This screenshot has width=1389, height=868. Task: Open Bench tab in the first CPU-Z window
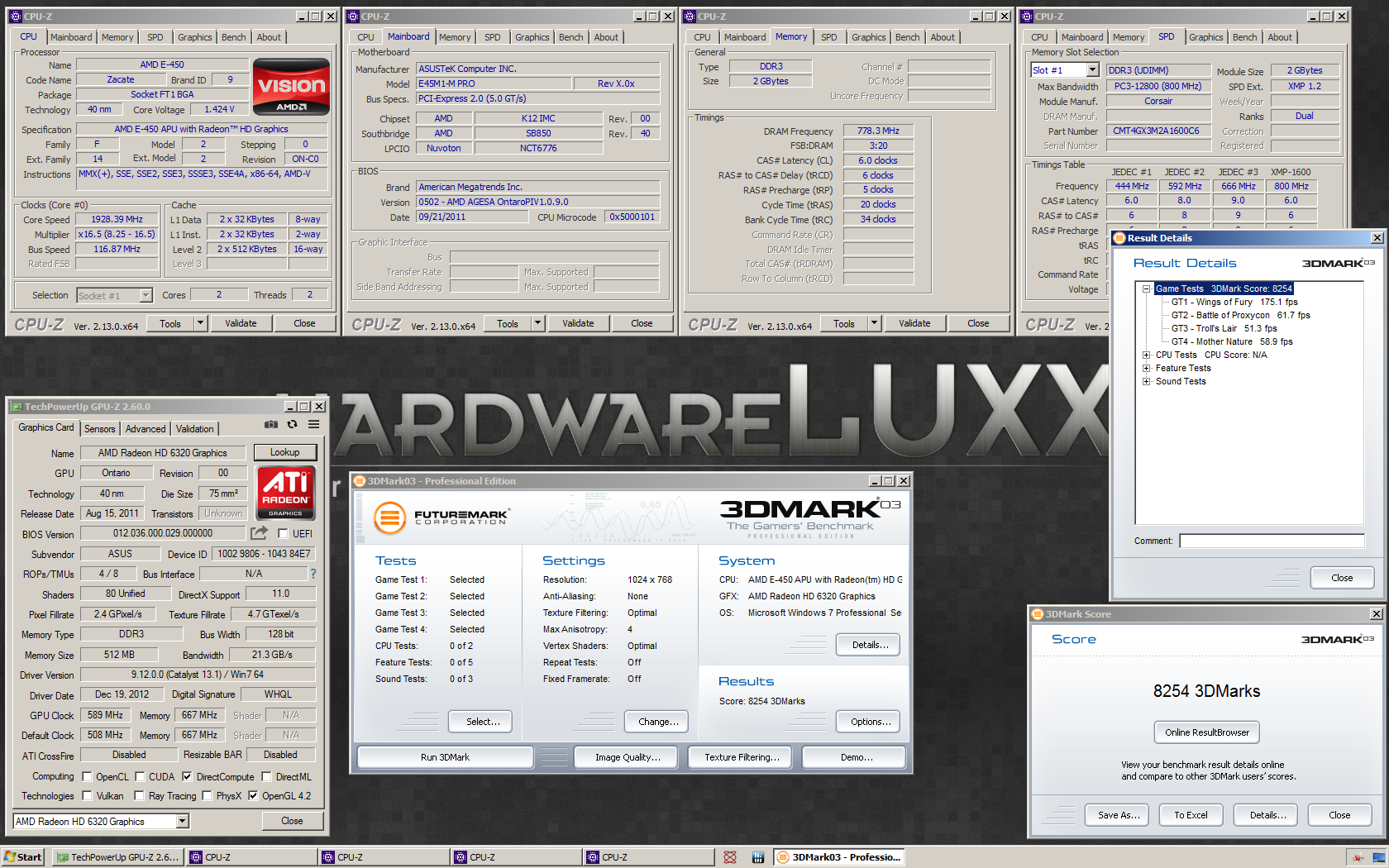234,37
